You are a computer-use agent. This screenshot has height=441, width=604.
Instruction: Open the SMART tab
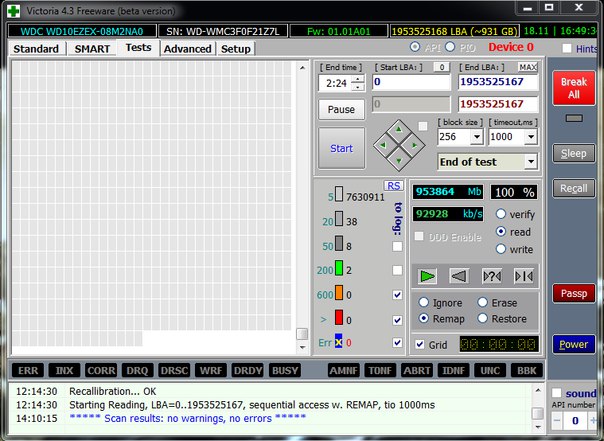[x=92, y=49]
